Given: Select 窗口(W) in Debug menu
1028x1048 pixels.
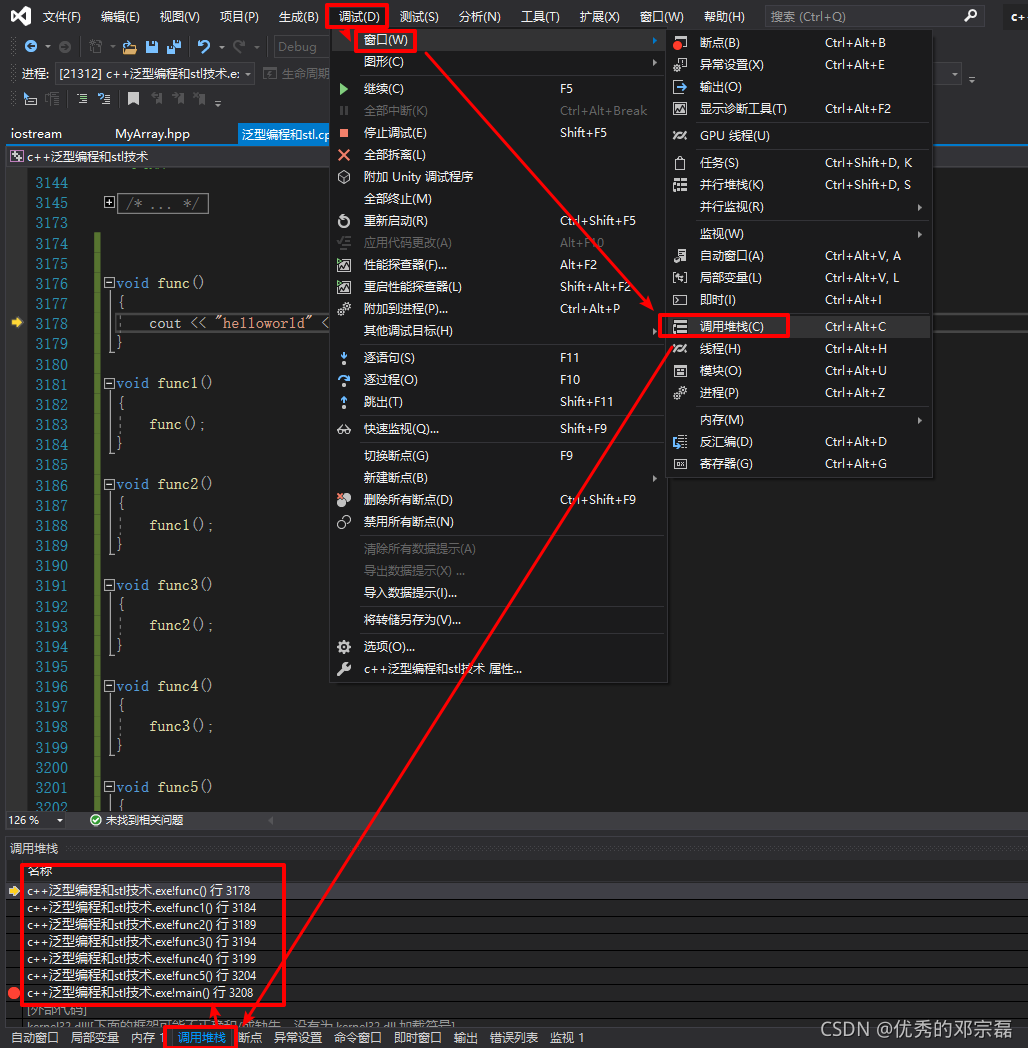Looking at the screenshot, I should [499, 40].
